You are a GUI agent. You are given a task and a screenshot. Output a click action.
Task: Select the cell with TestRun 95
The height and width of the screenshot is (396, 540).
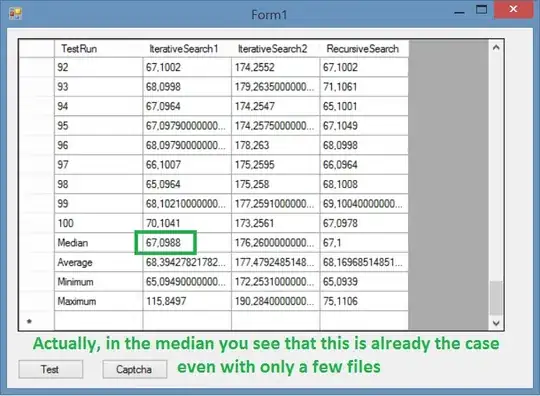click(x=98, y=126)
